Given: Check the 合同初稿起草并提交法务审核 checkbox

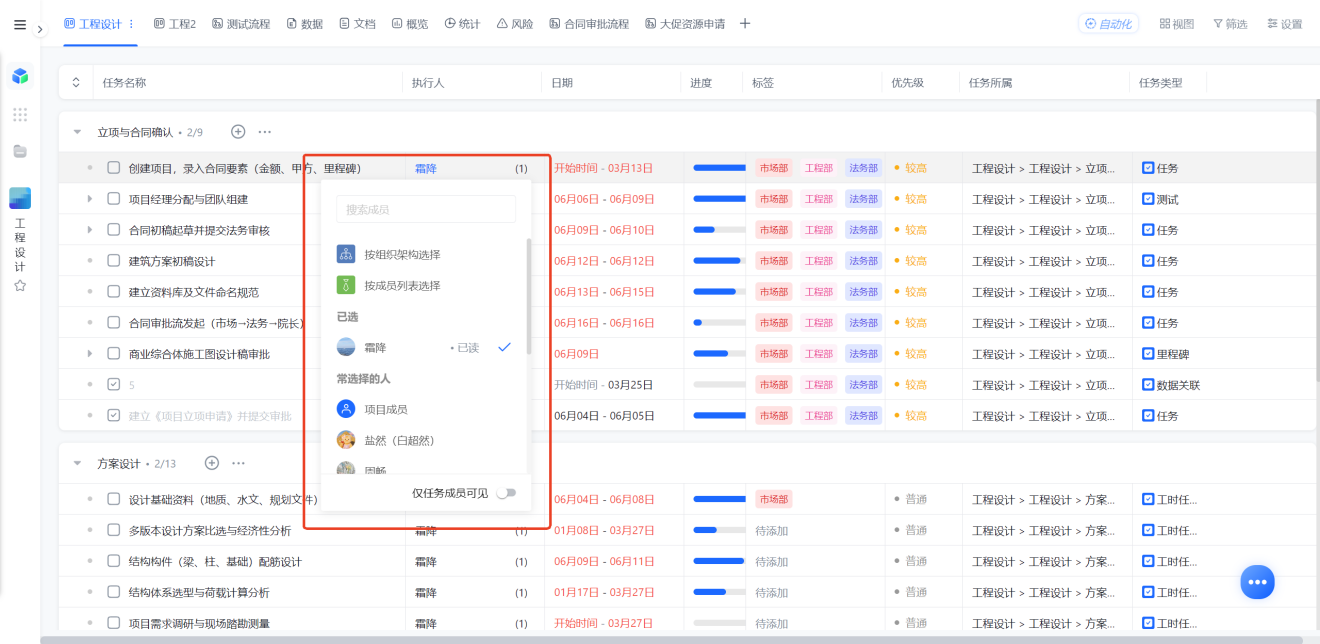Looking at the screenshot, I should [114, 230].
